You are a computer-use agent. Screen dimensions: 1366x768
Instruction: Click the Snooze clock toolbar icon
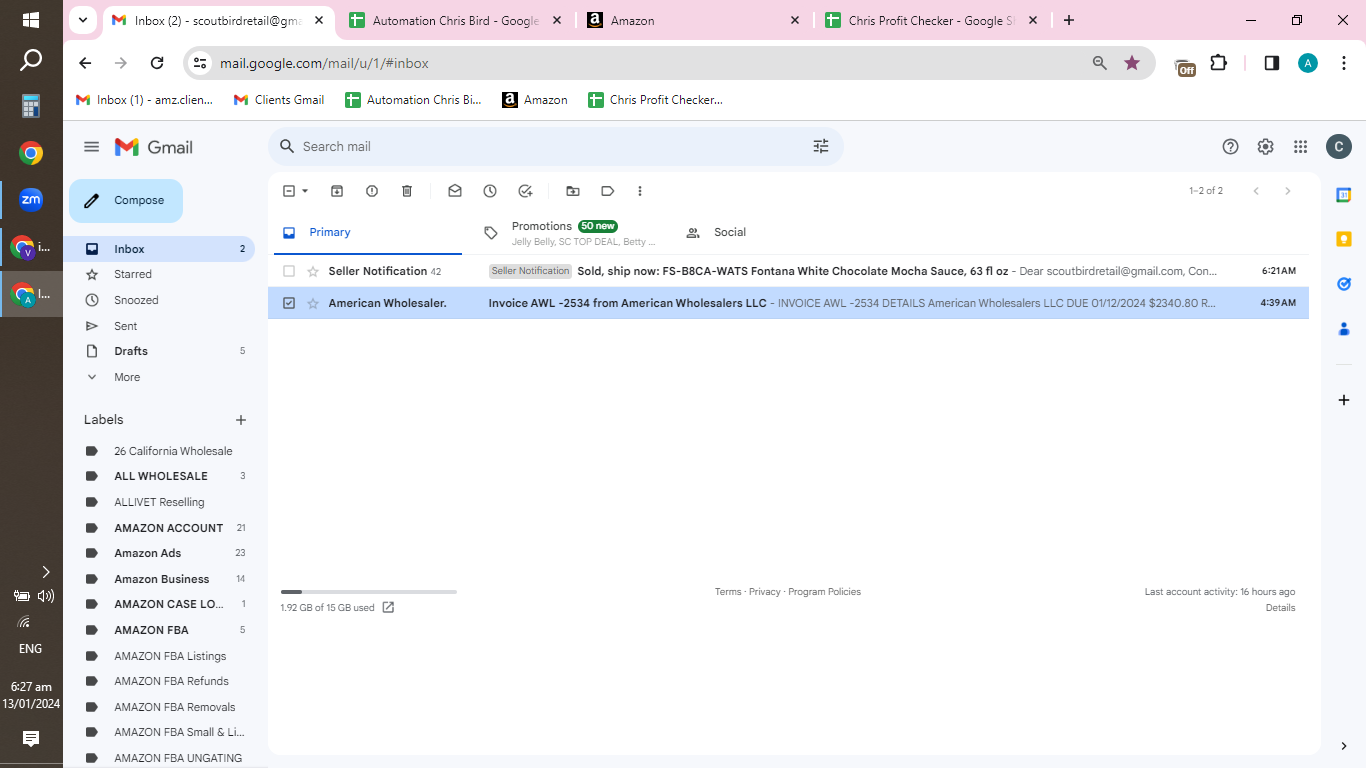(490, 191)
